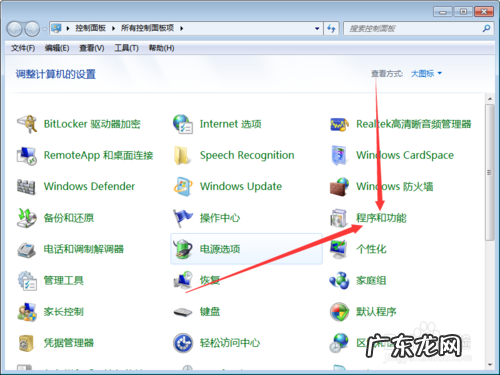Open the 默认程序 icon
The image size is (500, 375).
click(x=339, y=312)
